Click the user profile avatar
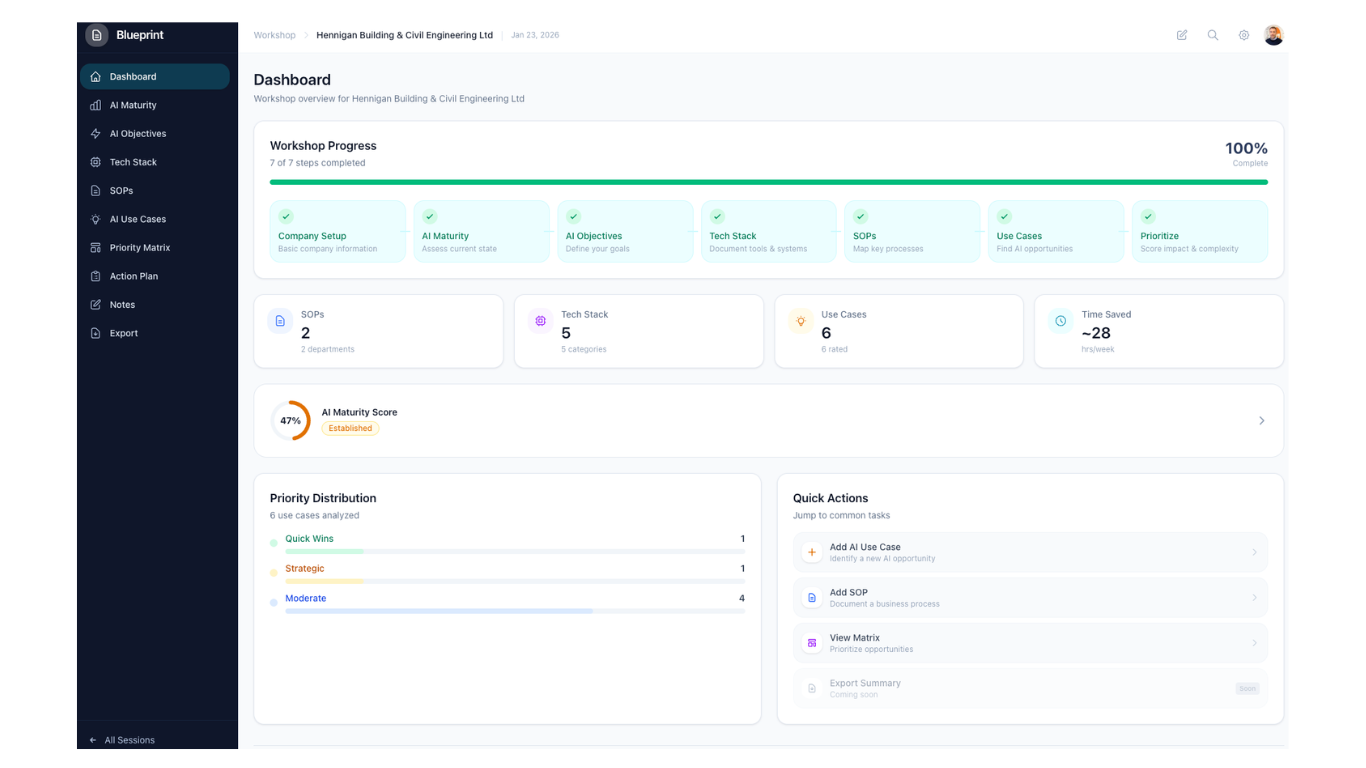Image resolution: width=1366 pixels, height=768 pixels. pos(1273,35)
